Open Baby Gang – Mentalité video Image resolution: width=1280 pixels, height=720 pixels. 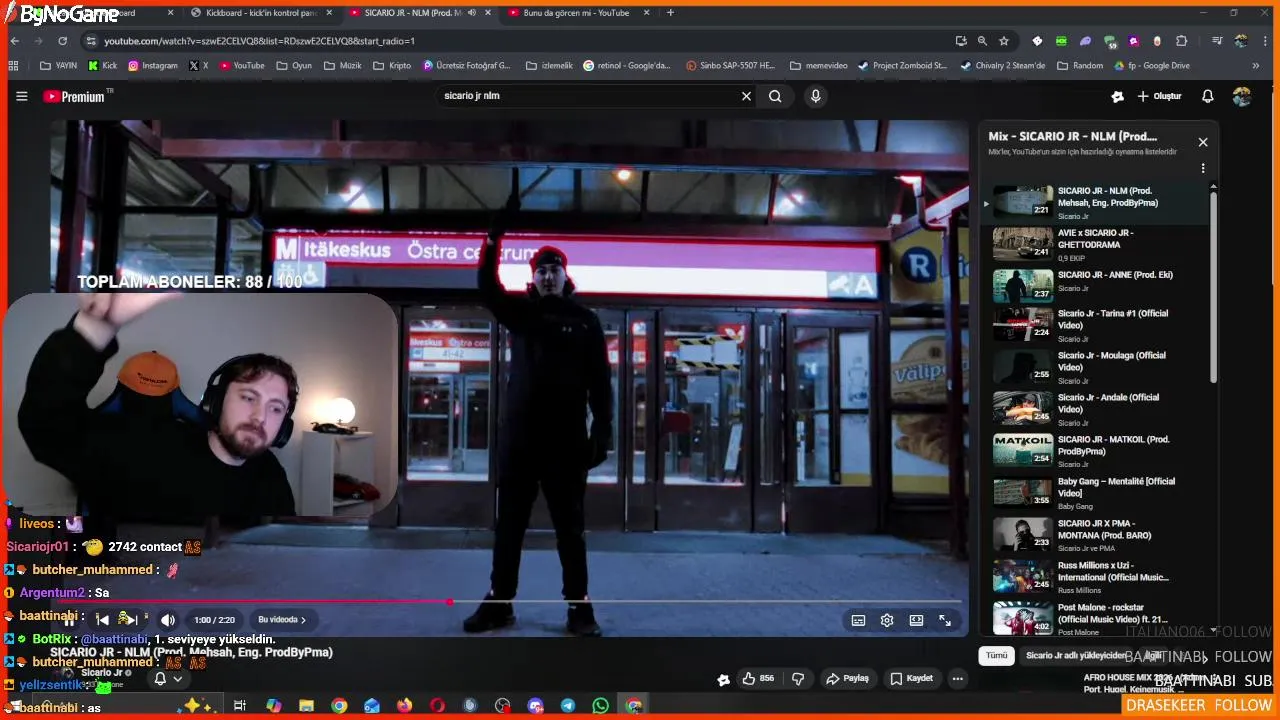click(1100, 493)
